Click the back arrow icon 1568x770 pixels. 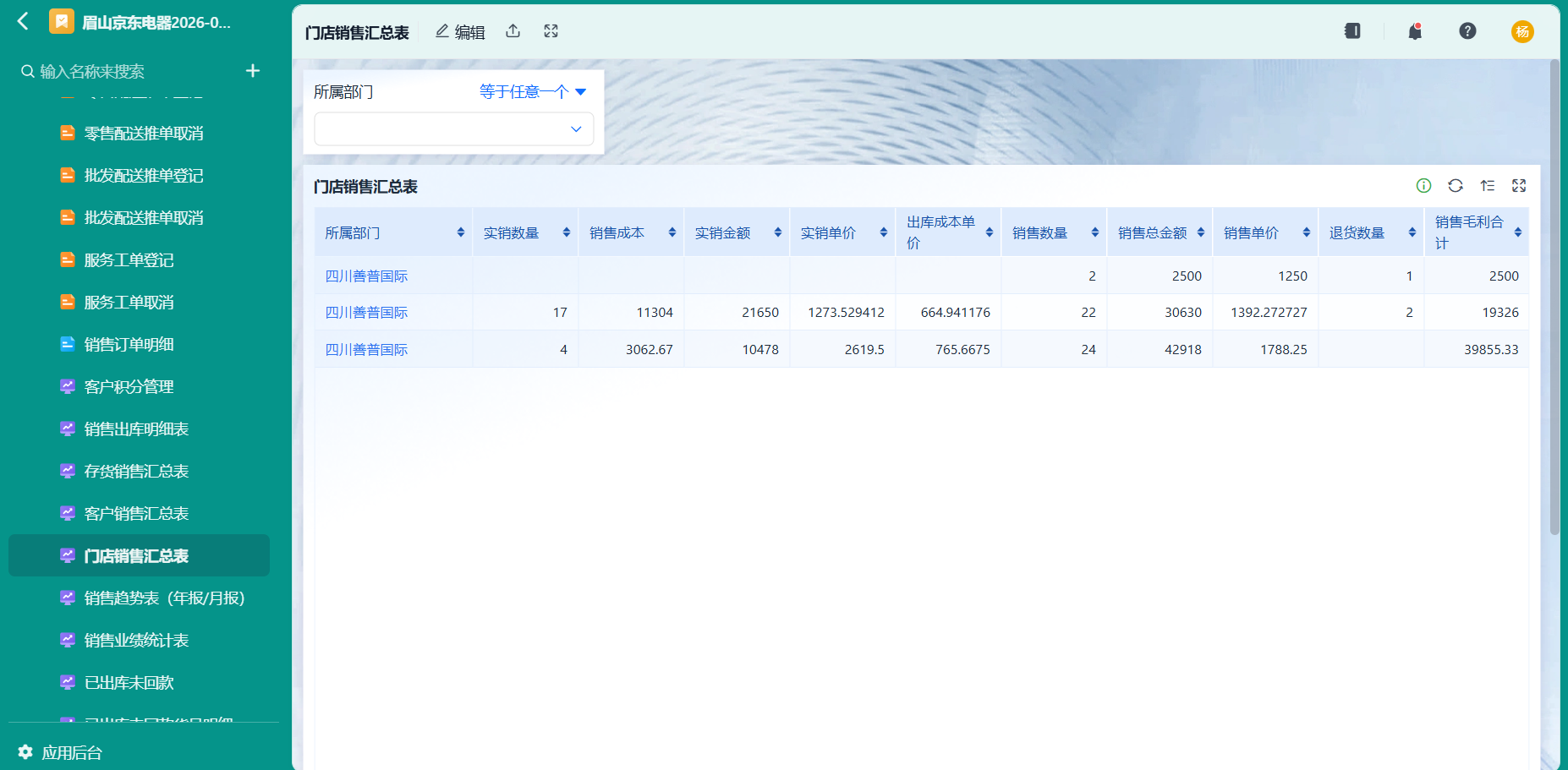click(23, 21)
